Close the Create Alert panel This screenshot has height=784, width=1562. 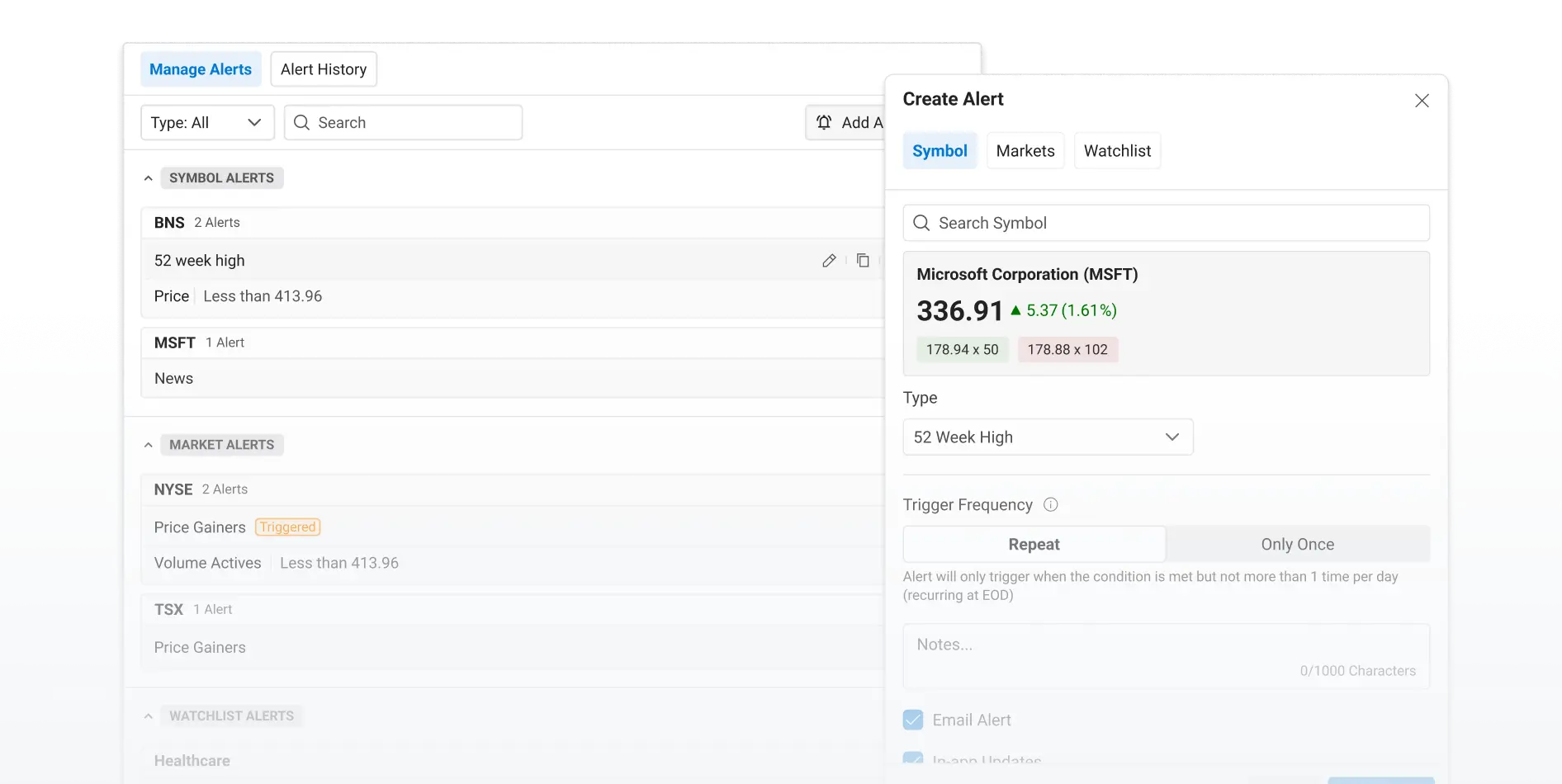[1422, 101]
